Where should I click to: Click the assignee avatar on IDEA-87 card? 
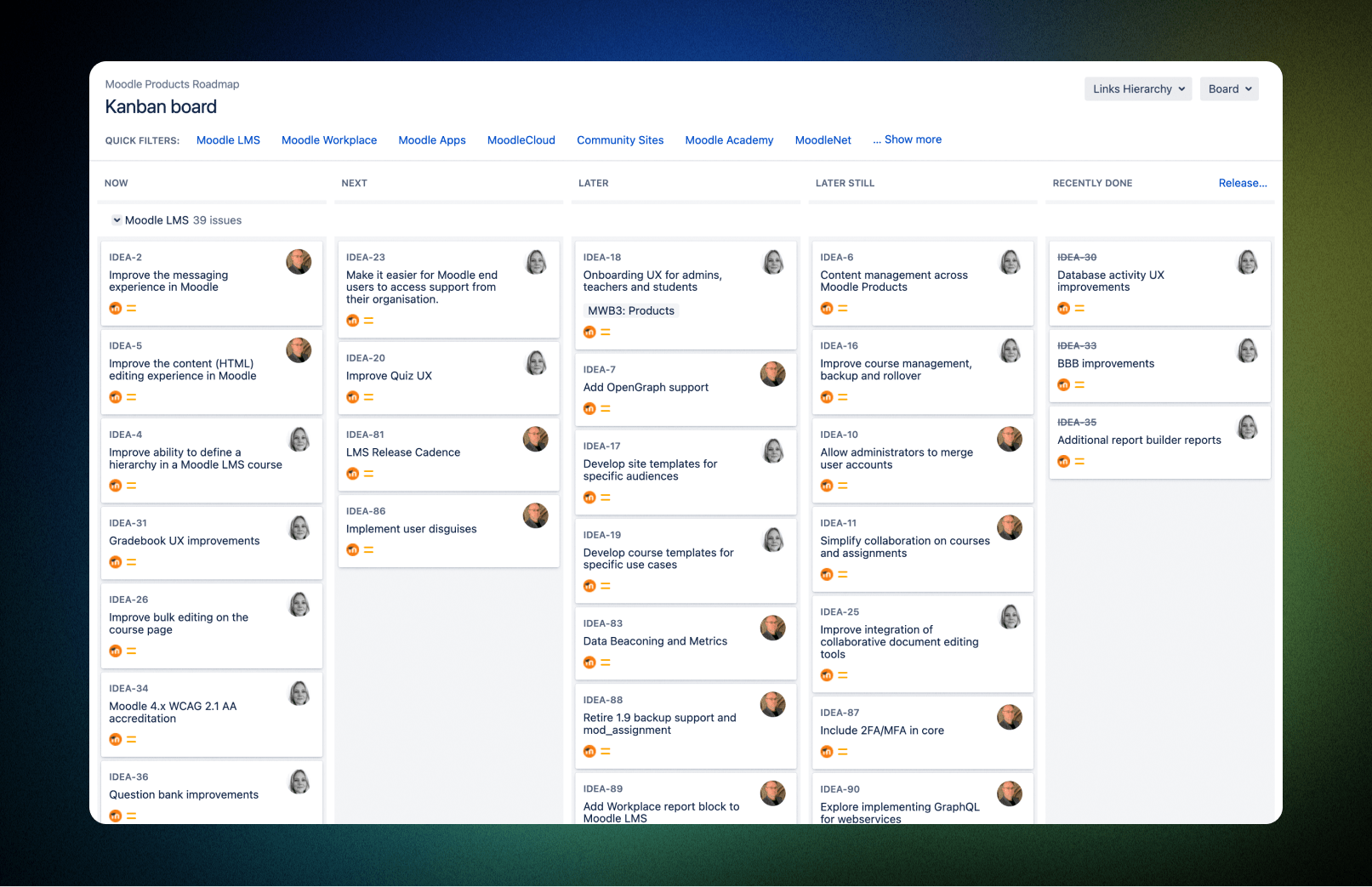pyautogui.click(x=1010, y=718)
